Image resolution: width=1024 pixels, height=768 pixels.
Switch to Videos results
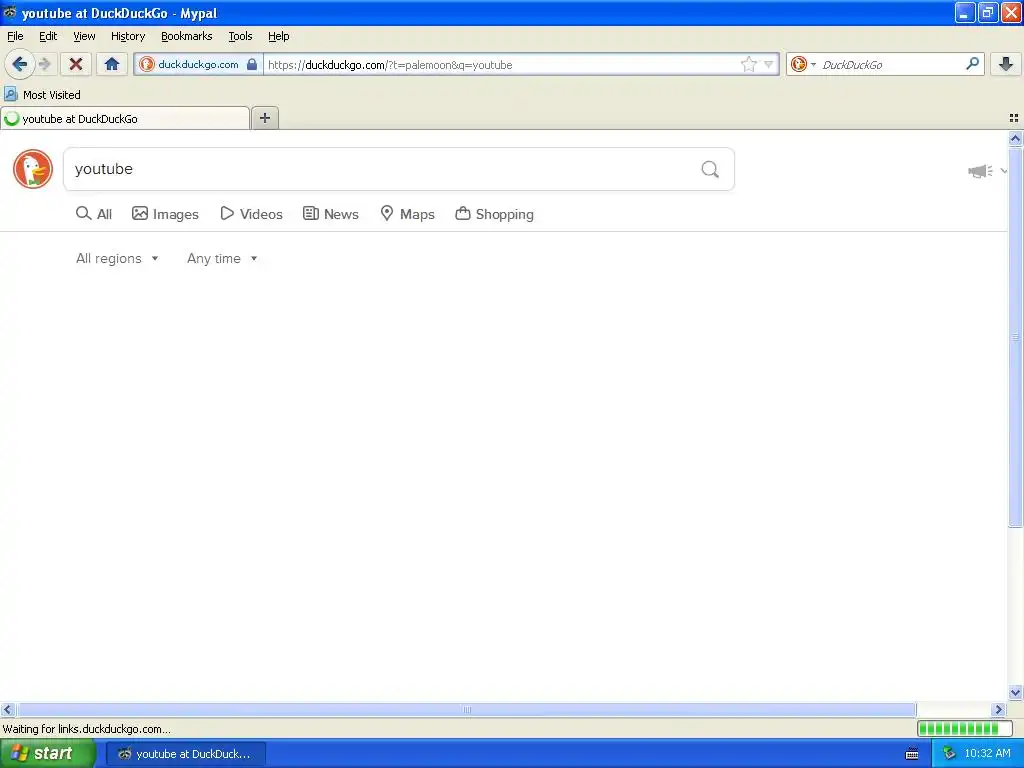click(x=251, y=214)
